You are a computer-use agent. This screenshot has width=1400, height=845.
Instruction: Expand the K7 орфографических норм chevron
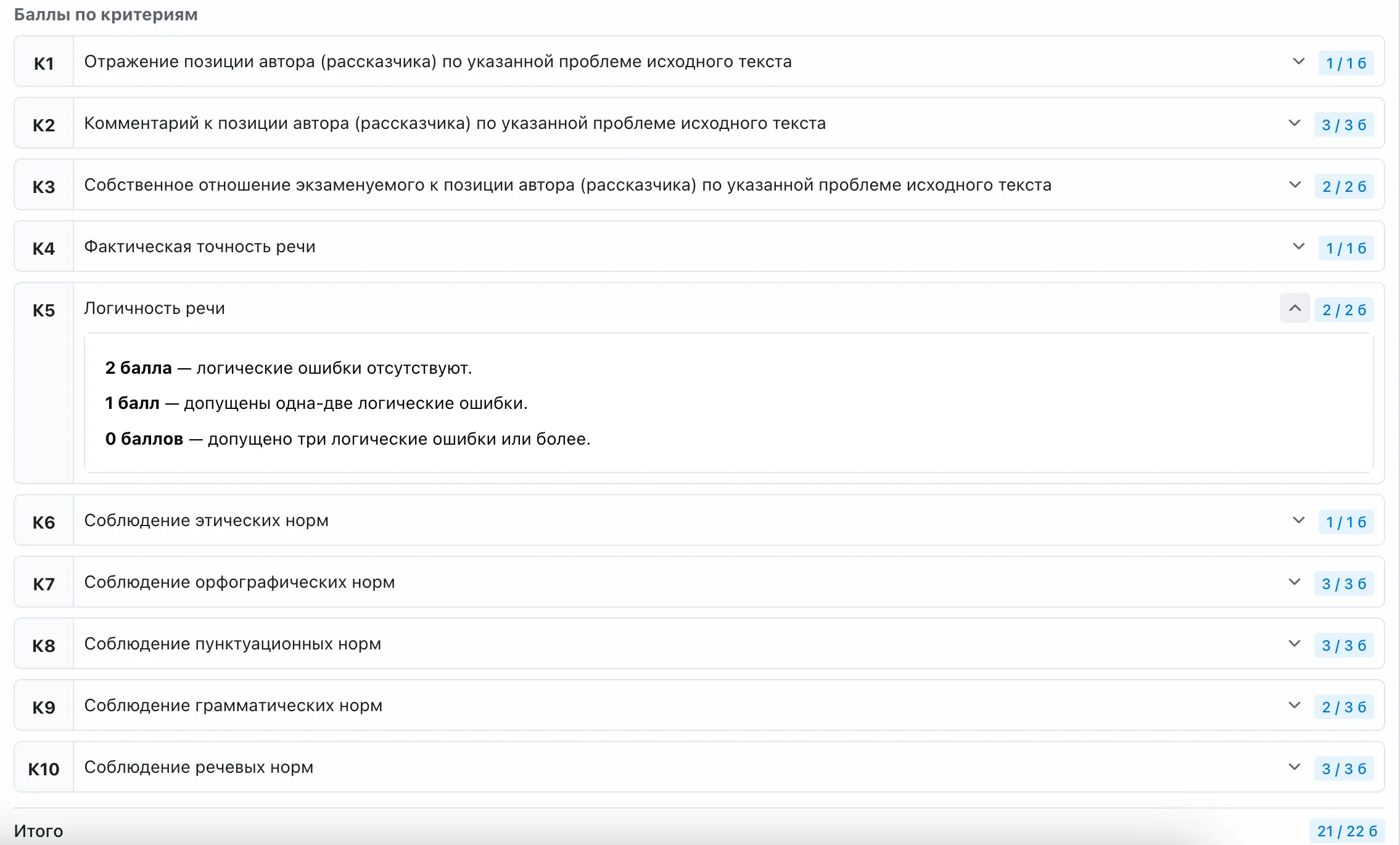pyautogui.click(x=1295, y=582)
